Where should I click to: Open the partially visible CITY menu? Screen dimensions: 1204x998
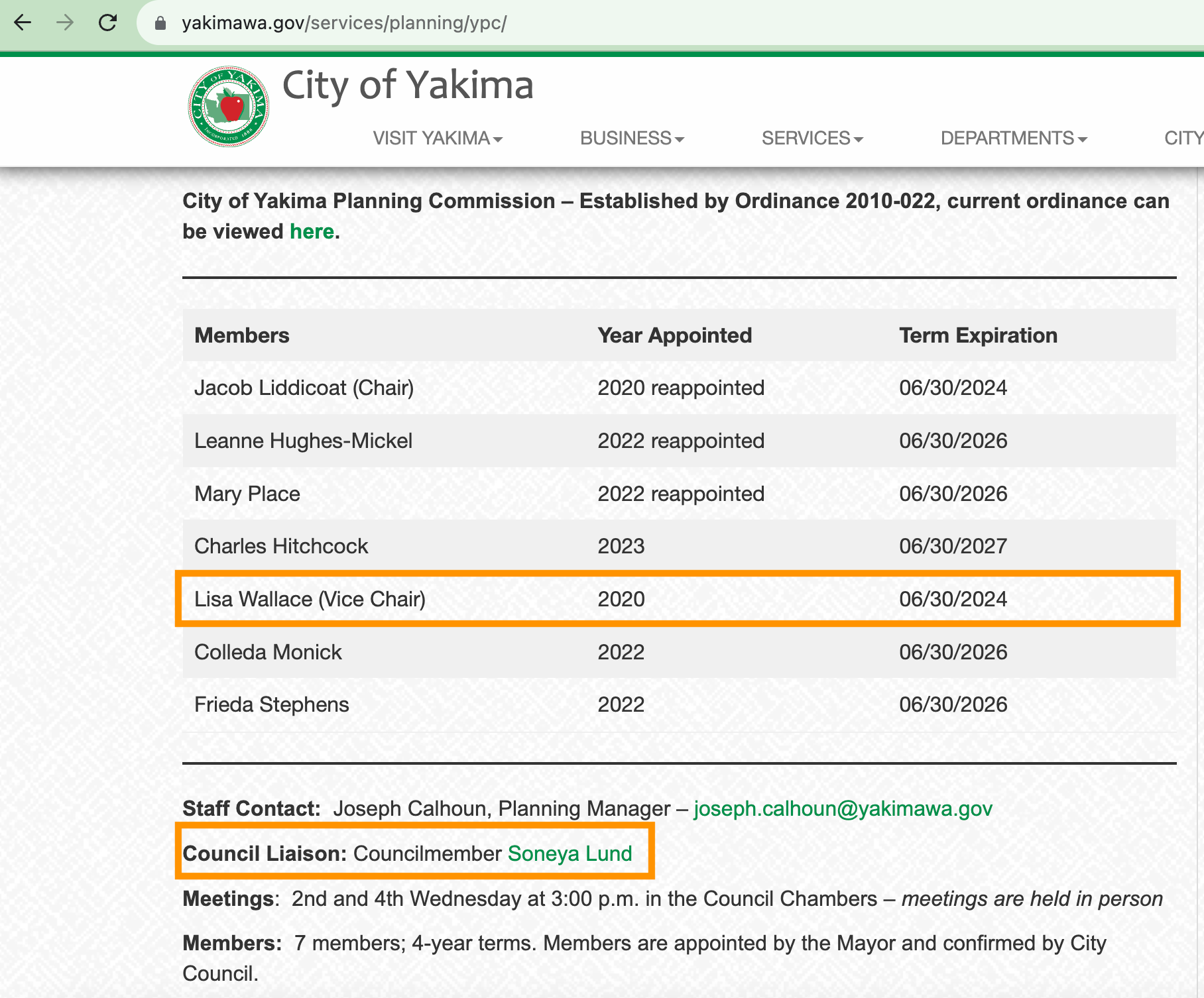(x=1184, y=139)
